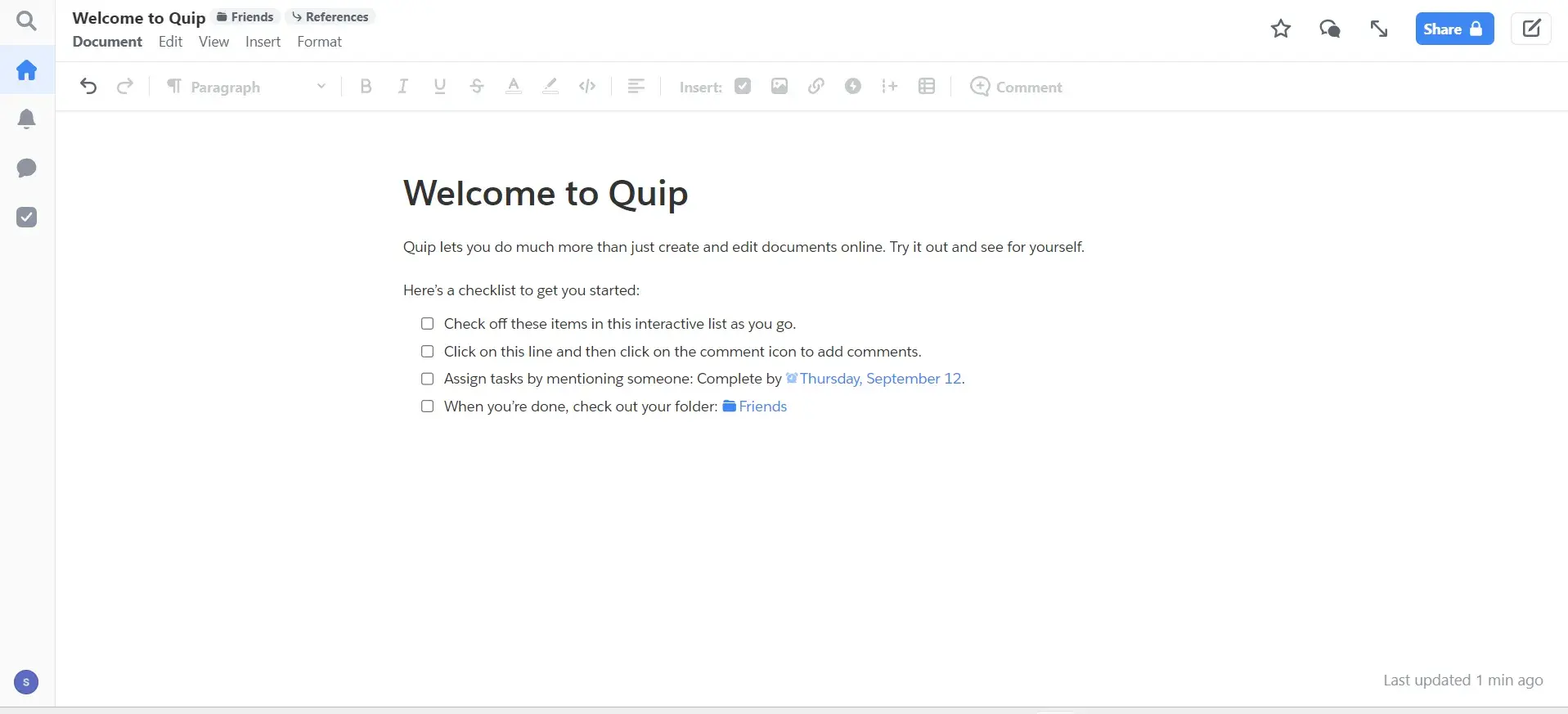Insert a spreadsheet table

coord(927,87)
